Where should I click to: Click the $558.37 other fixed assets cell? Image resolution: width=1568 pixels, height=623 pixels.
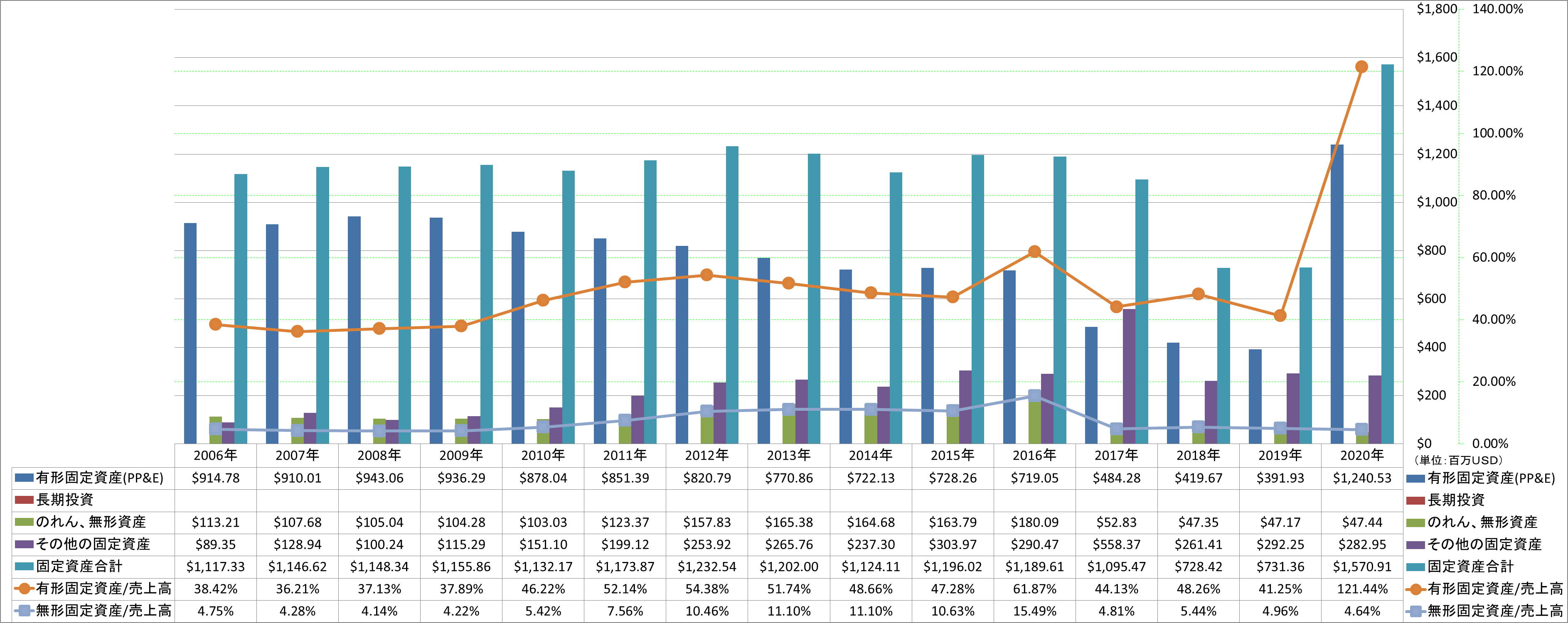coord(1116,545)
